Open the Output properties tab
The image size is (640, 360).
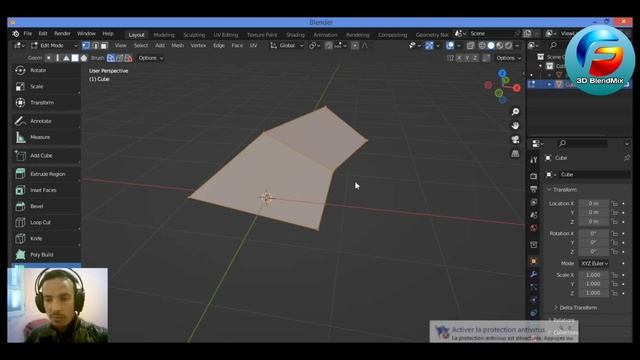tap(533, 189)
